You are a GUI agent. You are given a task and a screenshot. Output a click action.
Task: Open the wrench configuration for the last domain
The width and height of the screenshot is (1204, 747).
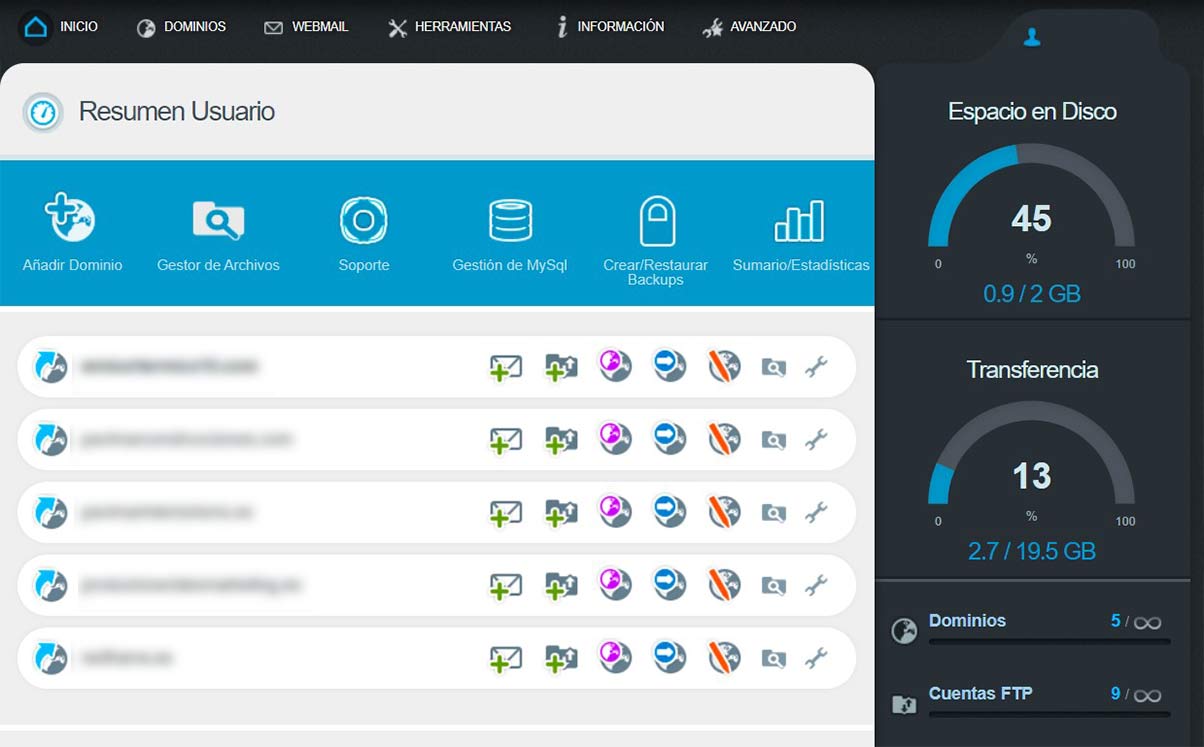(x=819, y=658)
